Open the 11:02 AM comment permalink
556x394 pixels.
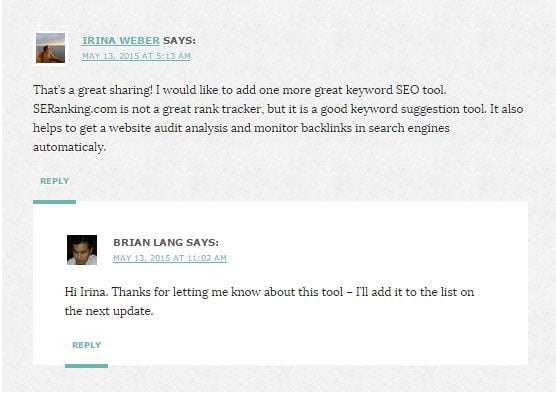tap(170, 258)
